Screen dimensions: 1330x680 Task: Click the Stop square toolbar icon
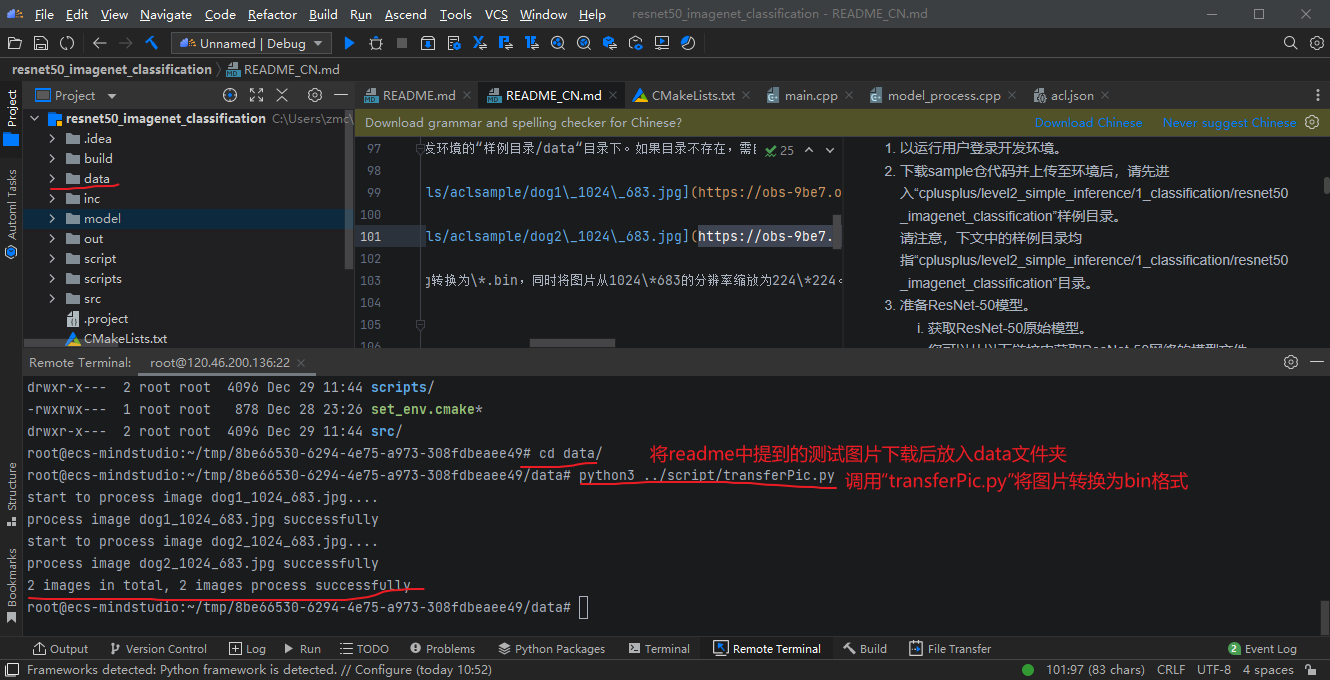pyautogui.click(x=402, y=43)
